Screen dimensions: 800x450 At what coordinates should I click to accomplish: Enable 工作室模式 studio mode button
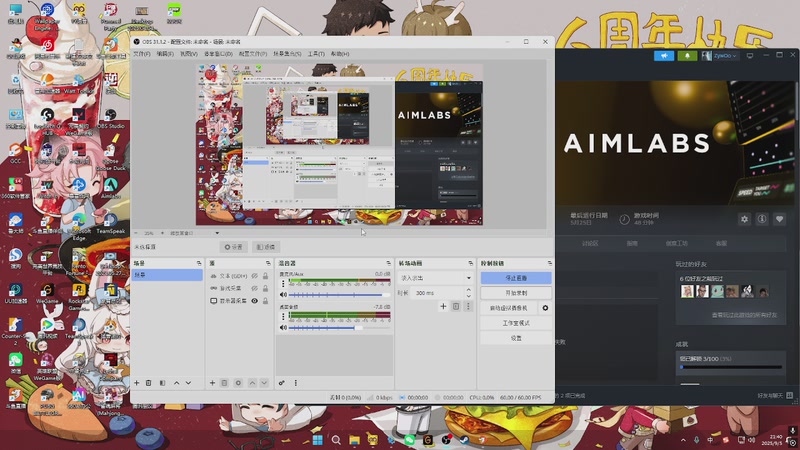pyautogui.click(x=516, y=323)
